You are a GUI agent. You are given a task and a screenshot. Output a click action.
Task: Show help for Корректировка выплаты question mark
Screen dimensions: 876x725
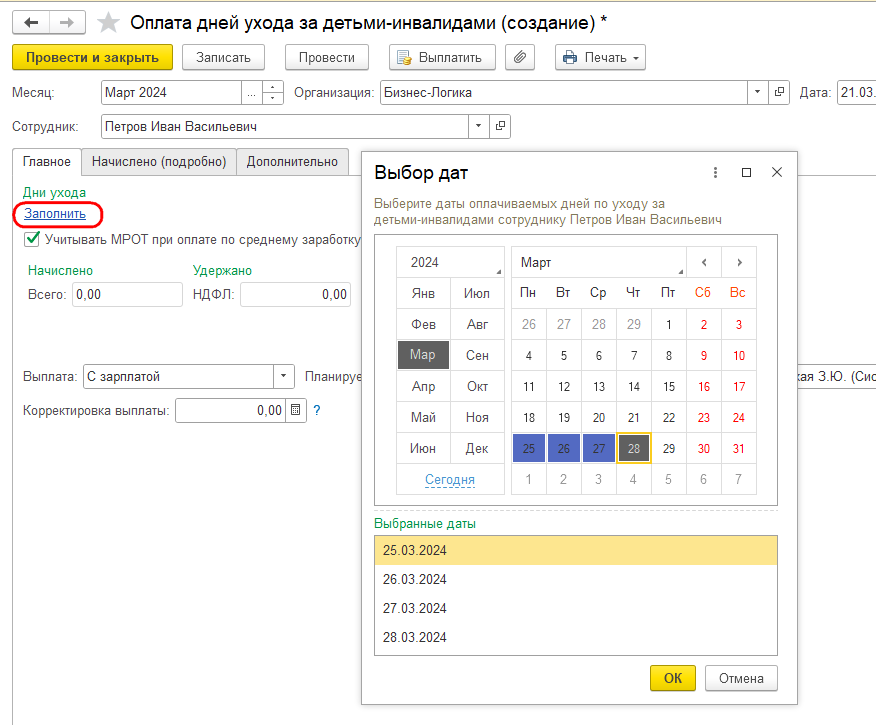[x=317, y=411]
